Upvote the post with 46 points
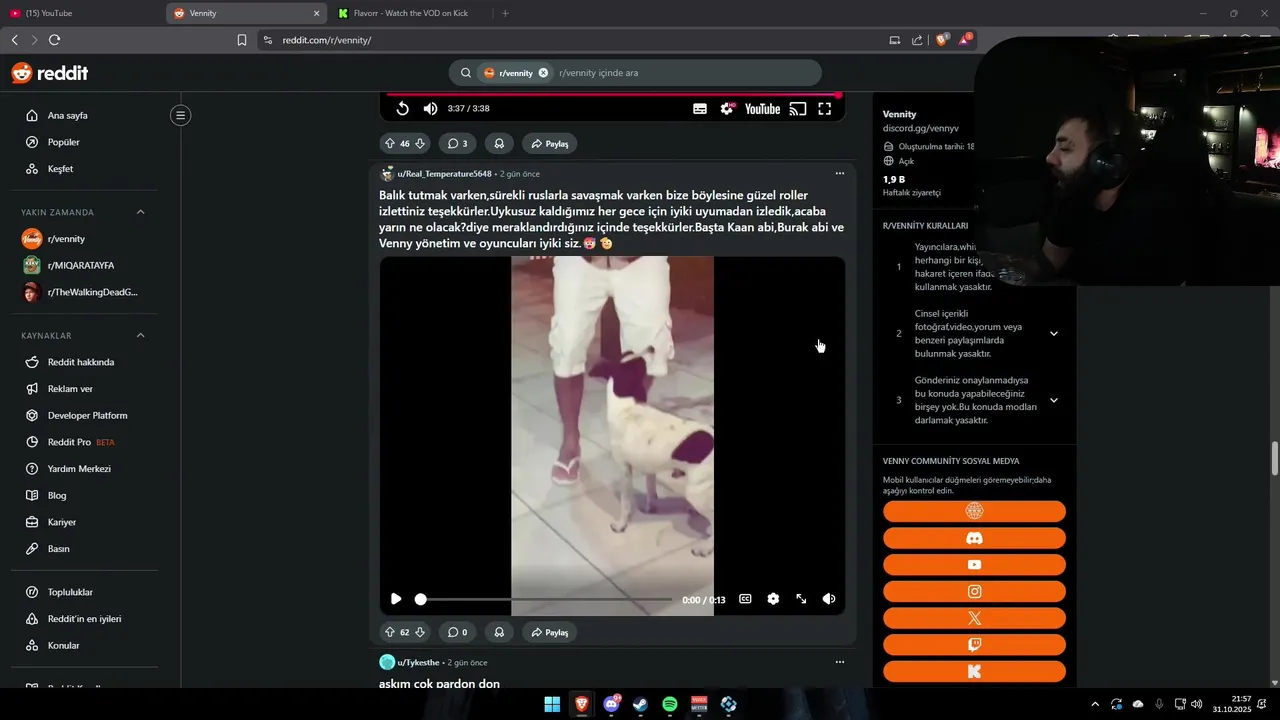 pyautogui.click(x=390, y=144)
